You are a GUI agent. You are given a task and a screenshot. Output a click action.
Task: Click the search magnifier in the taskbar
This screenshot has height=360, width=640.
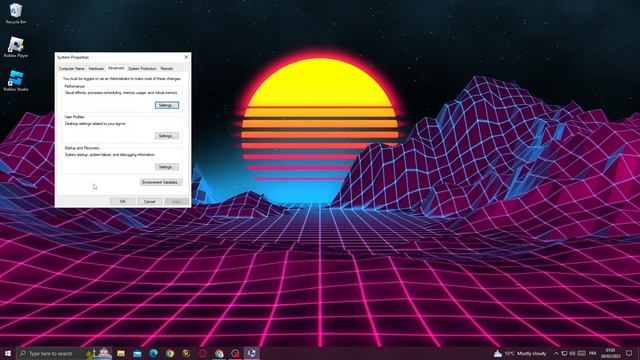[23, 353]
